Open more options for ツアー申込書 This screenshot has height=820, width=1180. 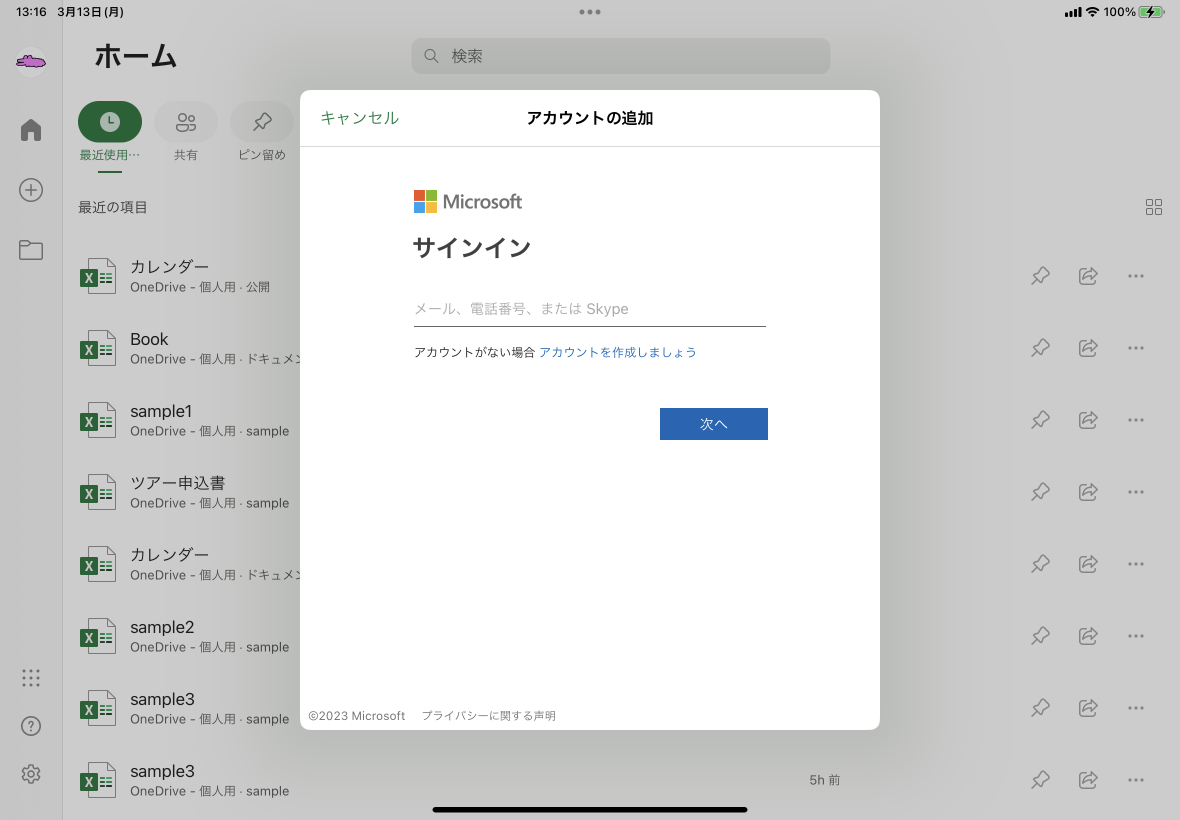[1135, 492]
